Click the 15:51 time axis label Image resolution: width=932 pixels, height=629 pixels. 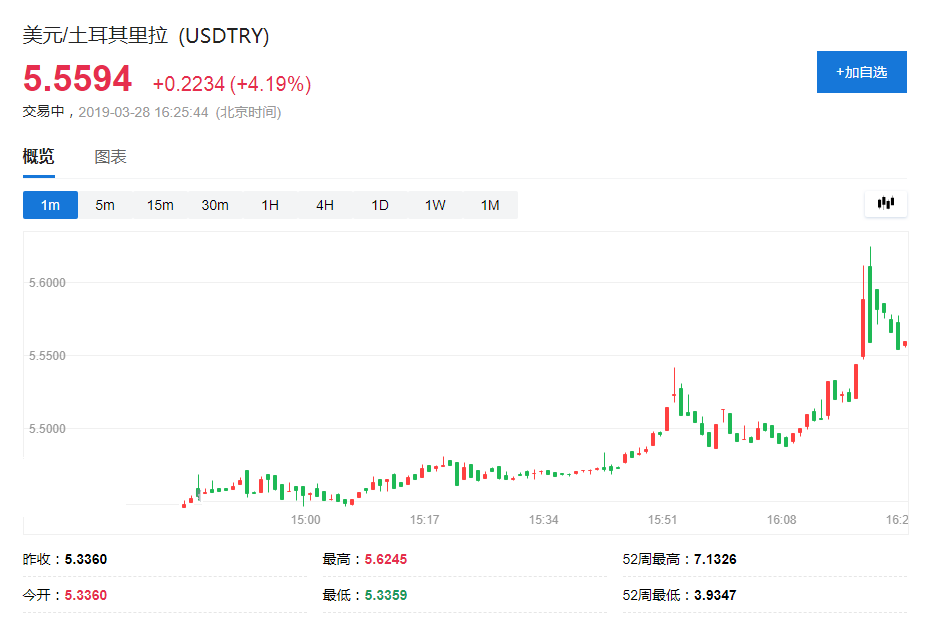tap(663, 520)
